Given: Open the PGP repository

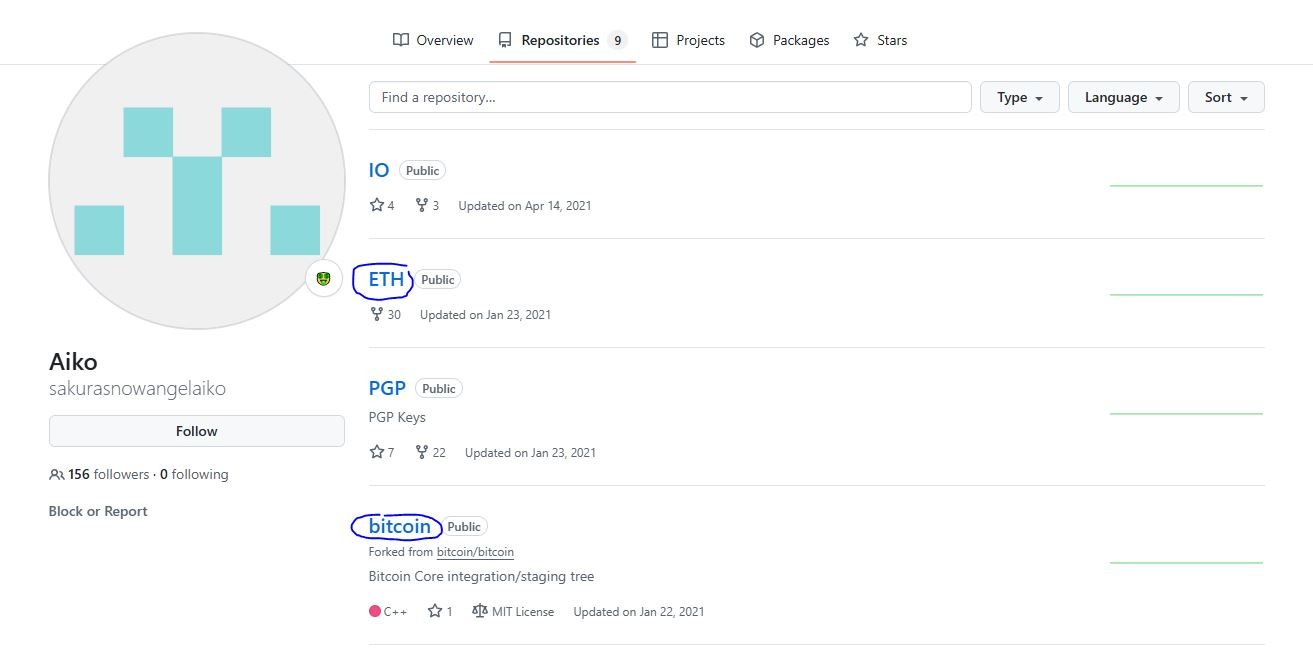Looking at the screenshot, I should click(387, 388).
